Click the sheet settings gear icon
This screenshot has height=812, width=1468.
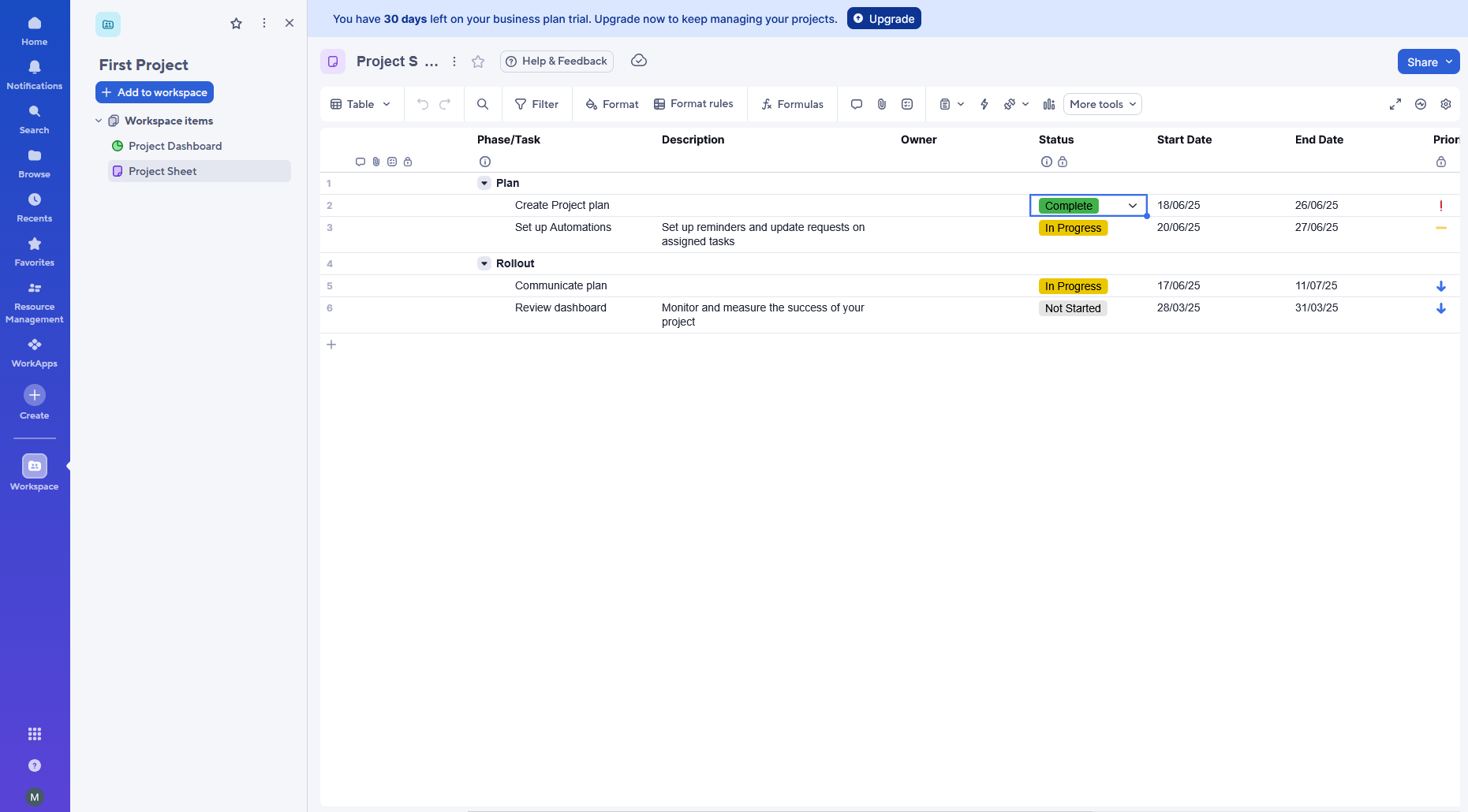[x=1446, y=103]
